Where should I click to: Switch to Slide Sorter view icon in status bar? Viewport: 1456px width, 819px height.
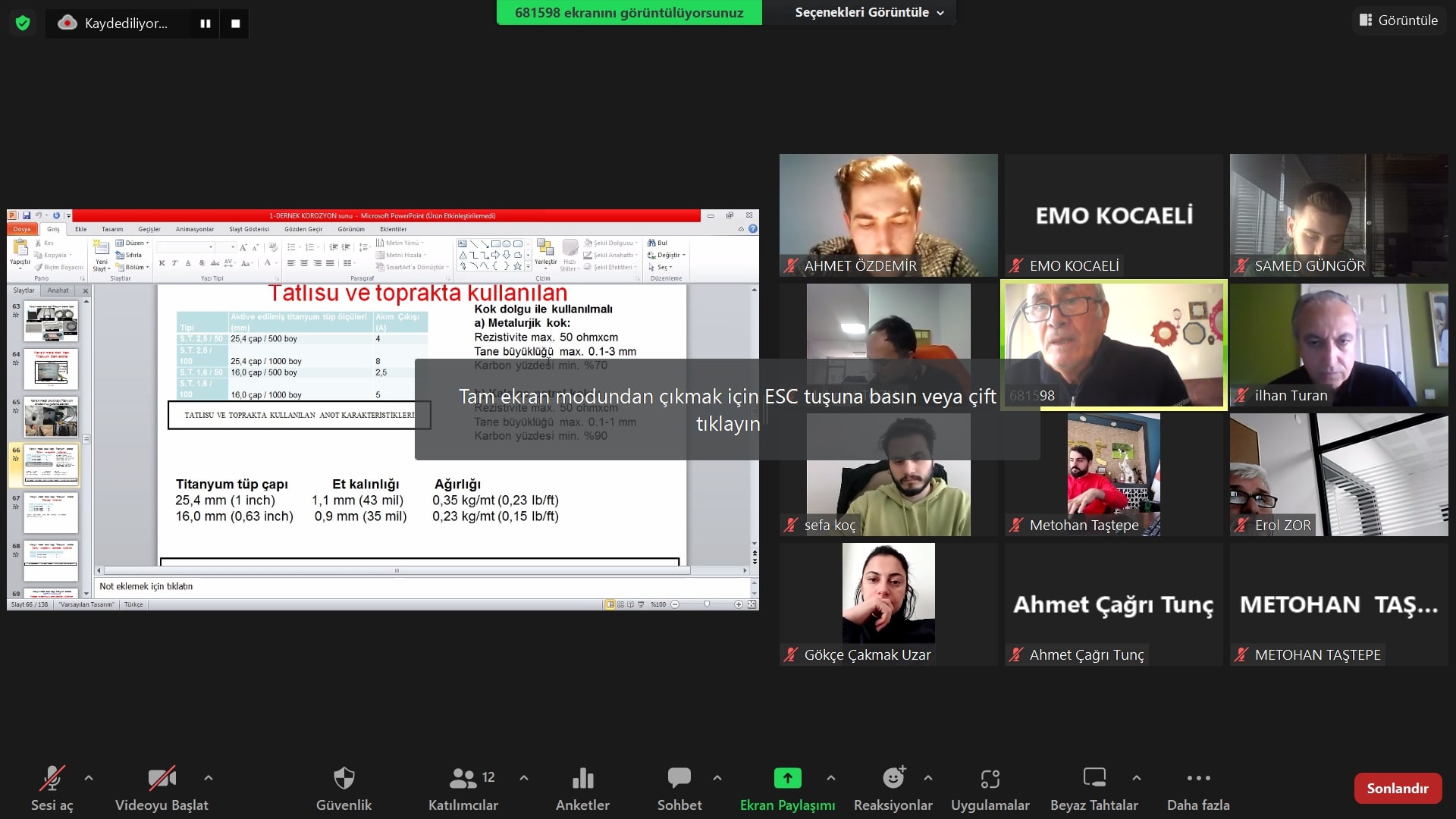(x=620, y=604)
